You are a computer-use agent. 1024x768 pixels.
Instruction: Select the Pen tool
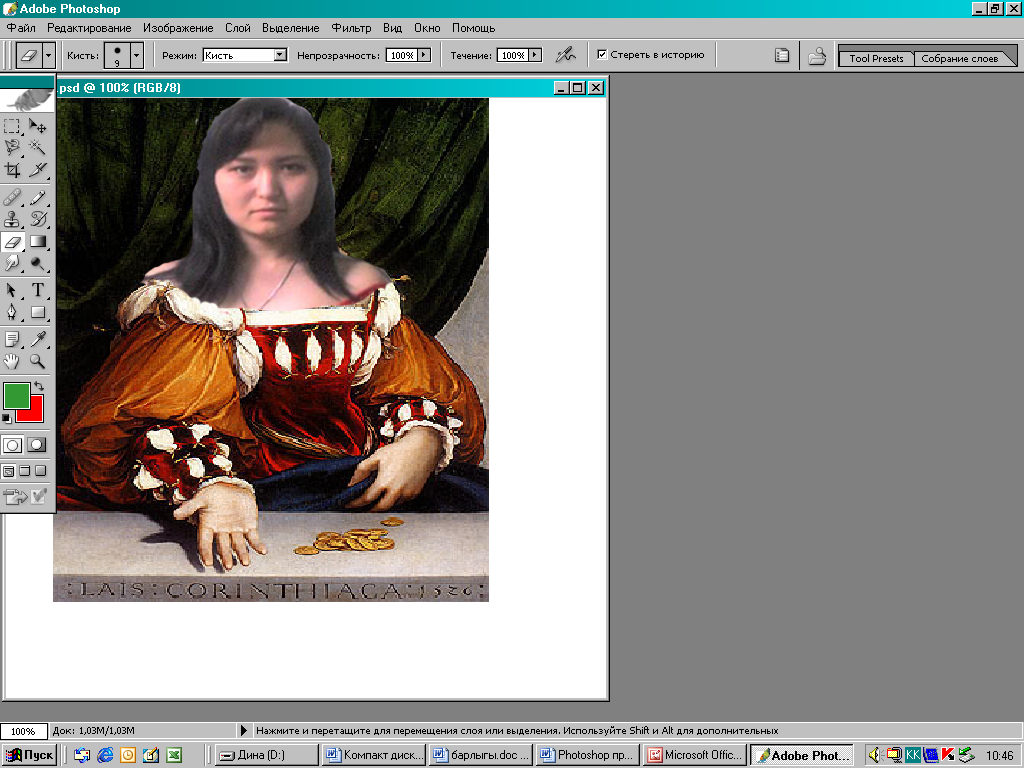[x=12, y=312]
